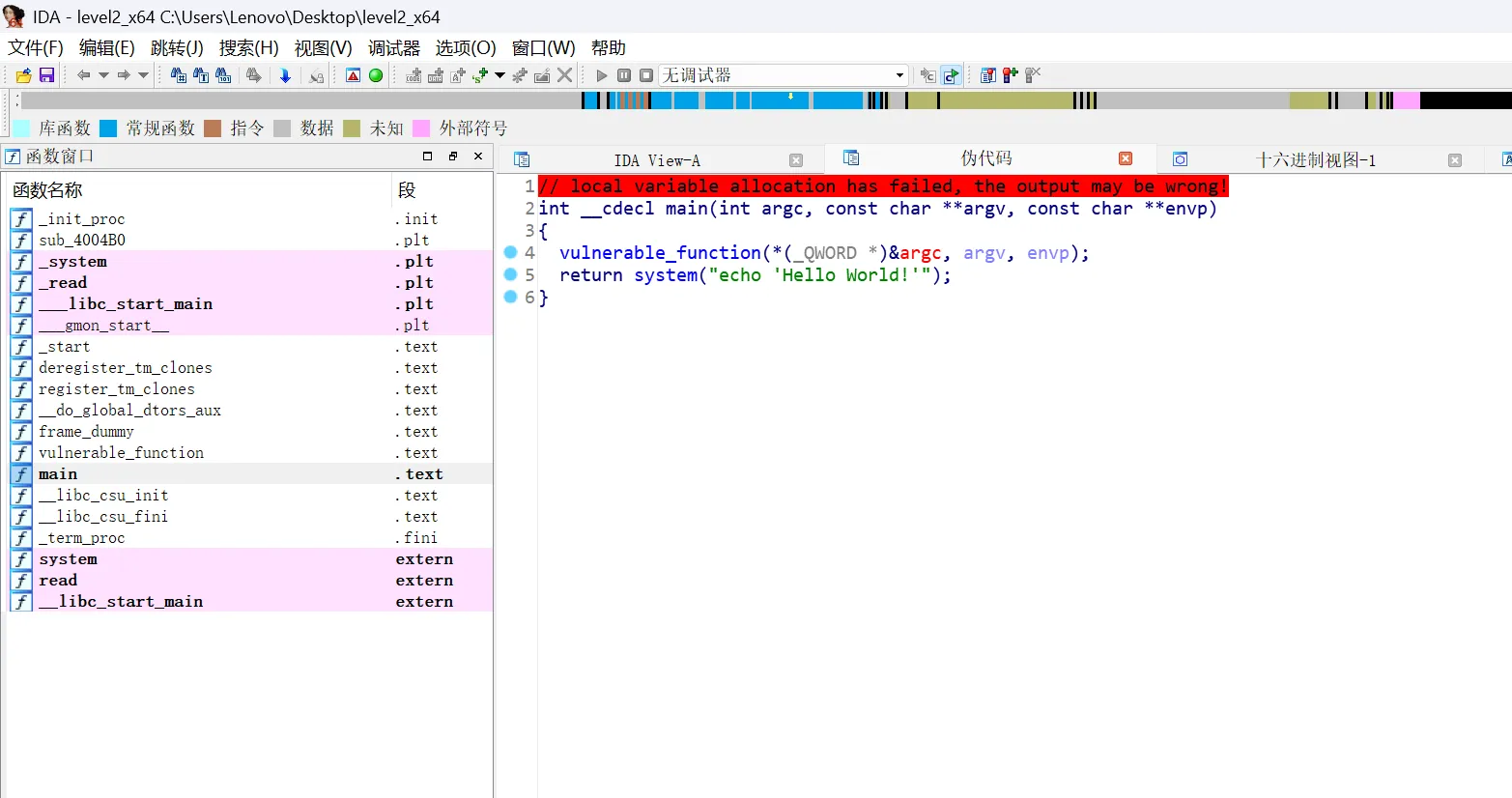Screen dimensions: 1512x798
Task: Select __libc_csu_init in the function list
Action: pos(250,496)
